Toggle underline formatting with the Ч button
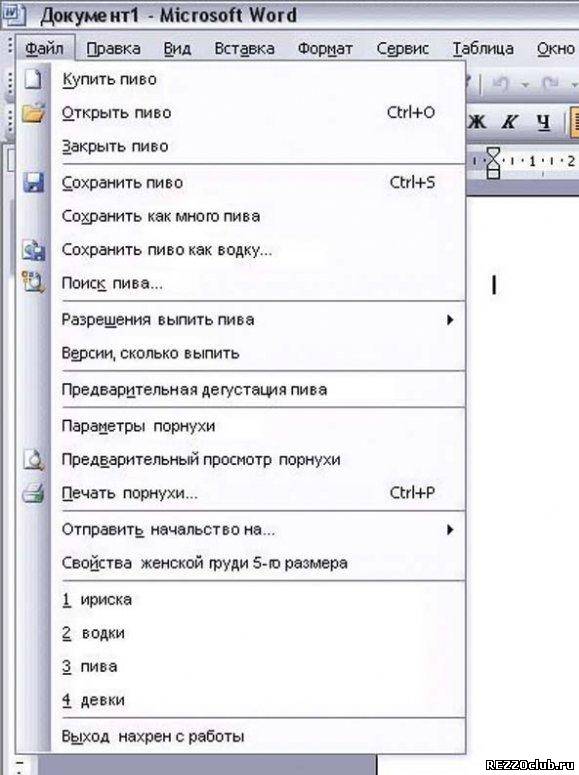579x775 pixels. click(543, 121)
